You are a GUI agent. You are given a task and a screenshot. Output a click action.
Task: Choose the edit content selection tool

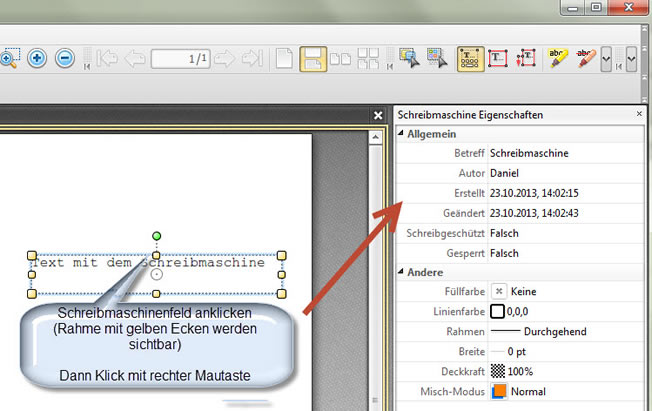click(437, 58)
